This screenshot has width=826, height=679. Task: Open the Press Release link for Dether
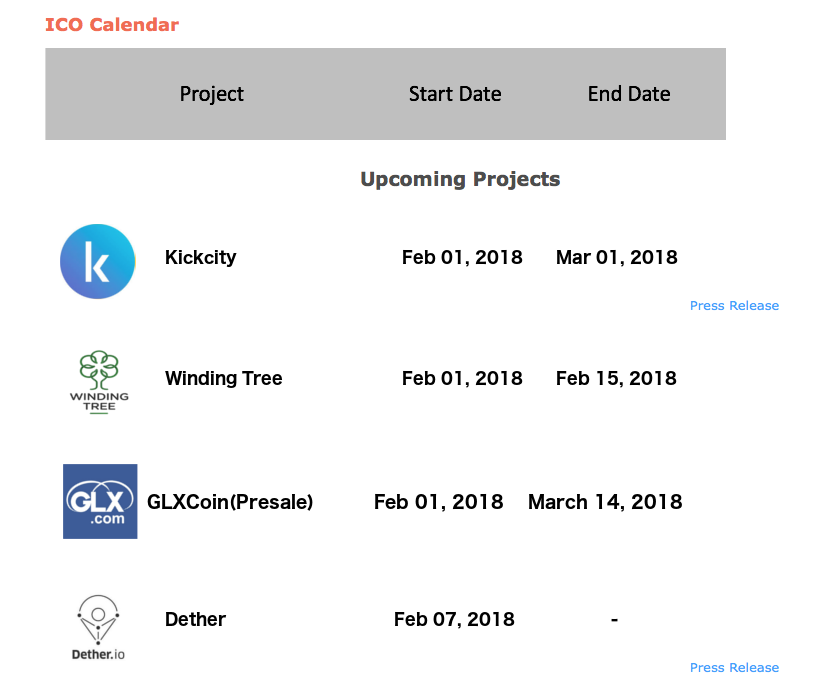pos(734,667)
